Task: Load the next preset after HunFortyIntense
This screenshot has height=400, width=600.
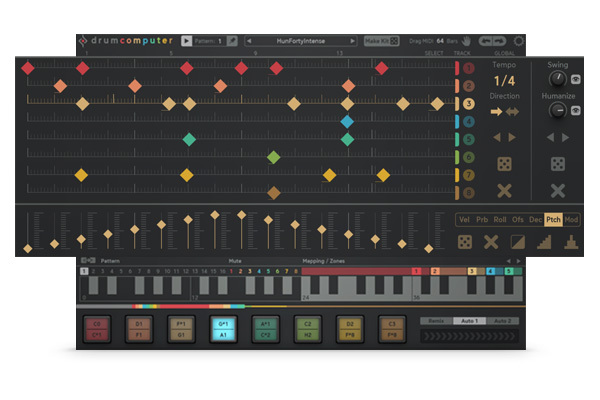Action: pyautogui.click(x=352, y=41)
